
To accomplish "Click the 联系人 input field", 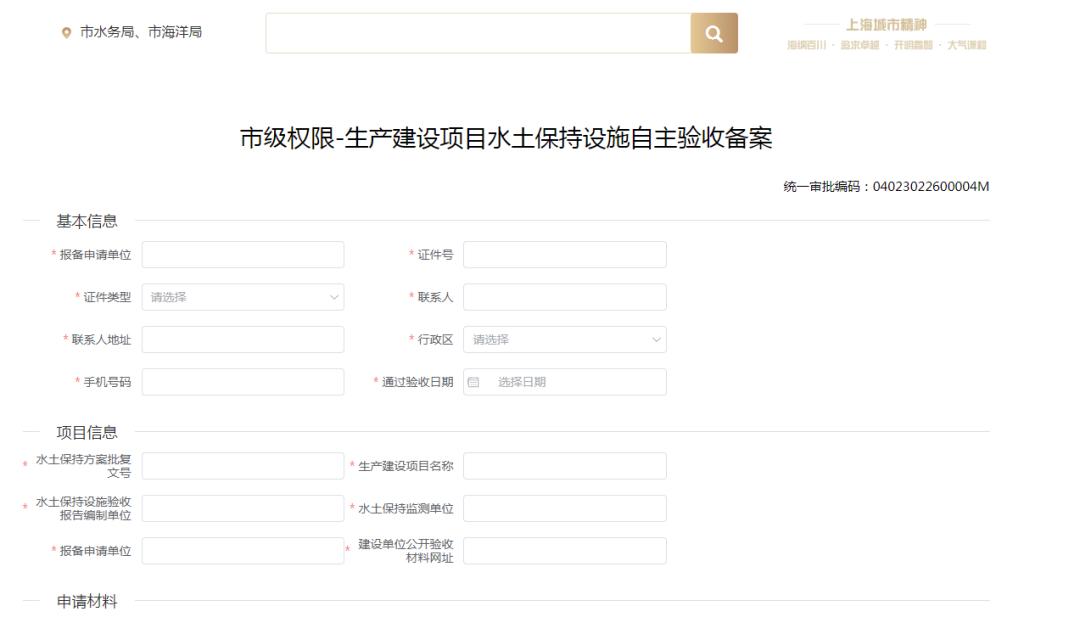I will [565, 297].
